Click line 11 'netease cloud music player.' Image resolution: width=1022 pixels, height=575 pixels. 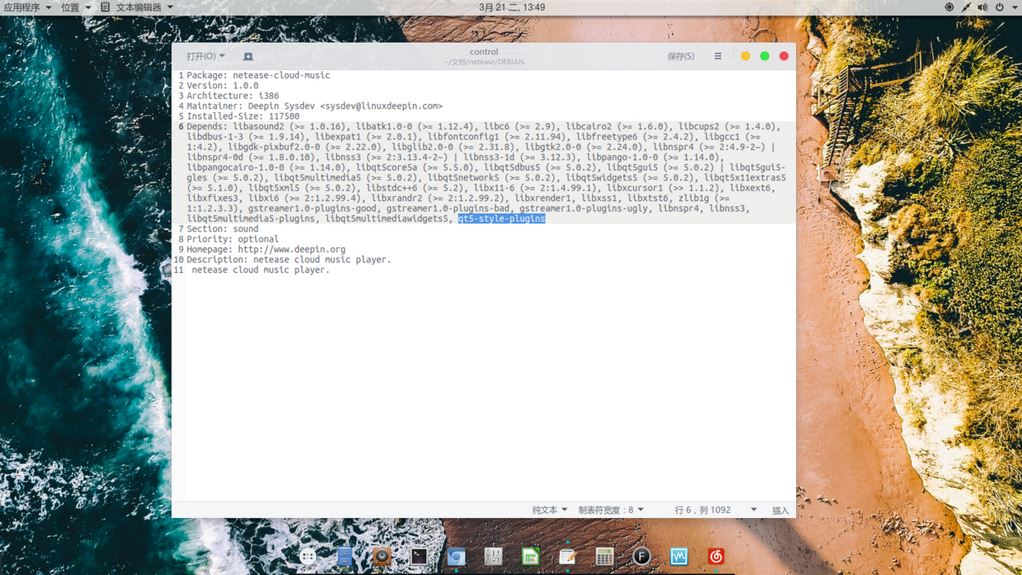261,270
